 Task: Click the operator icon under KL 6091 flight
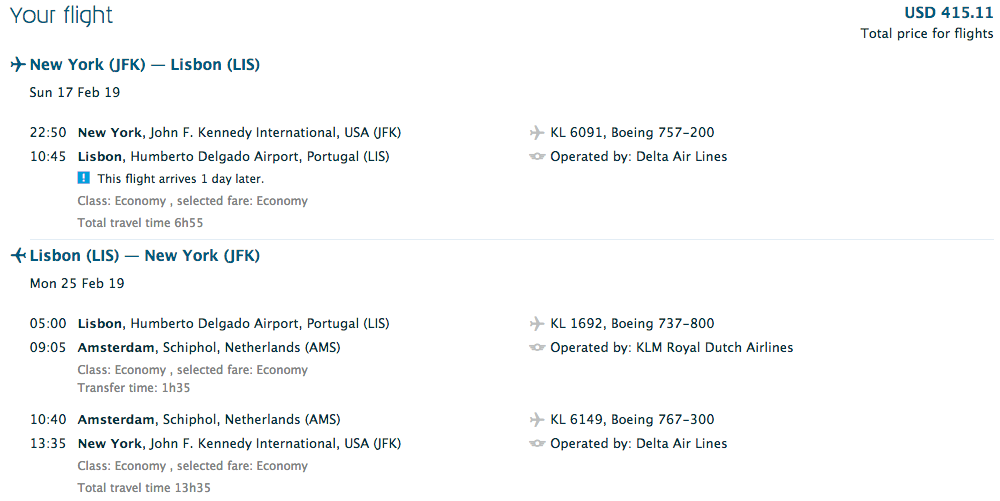(537, 157)
